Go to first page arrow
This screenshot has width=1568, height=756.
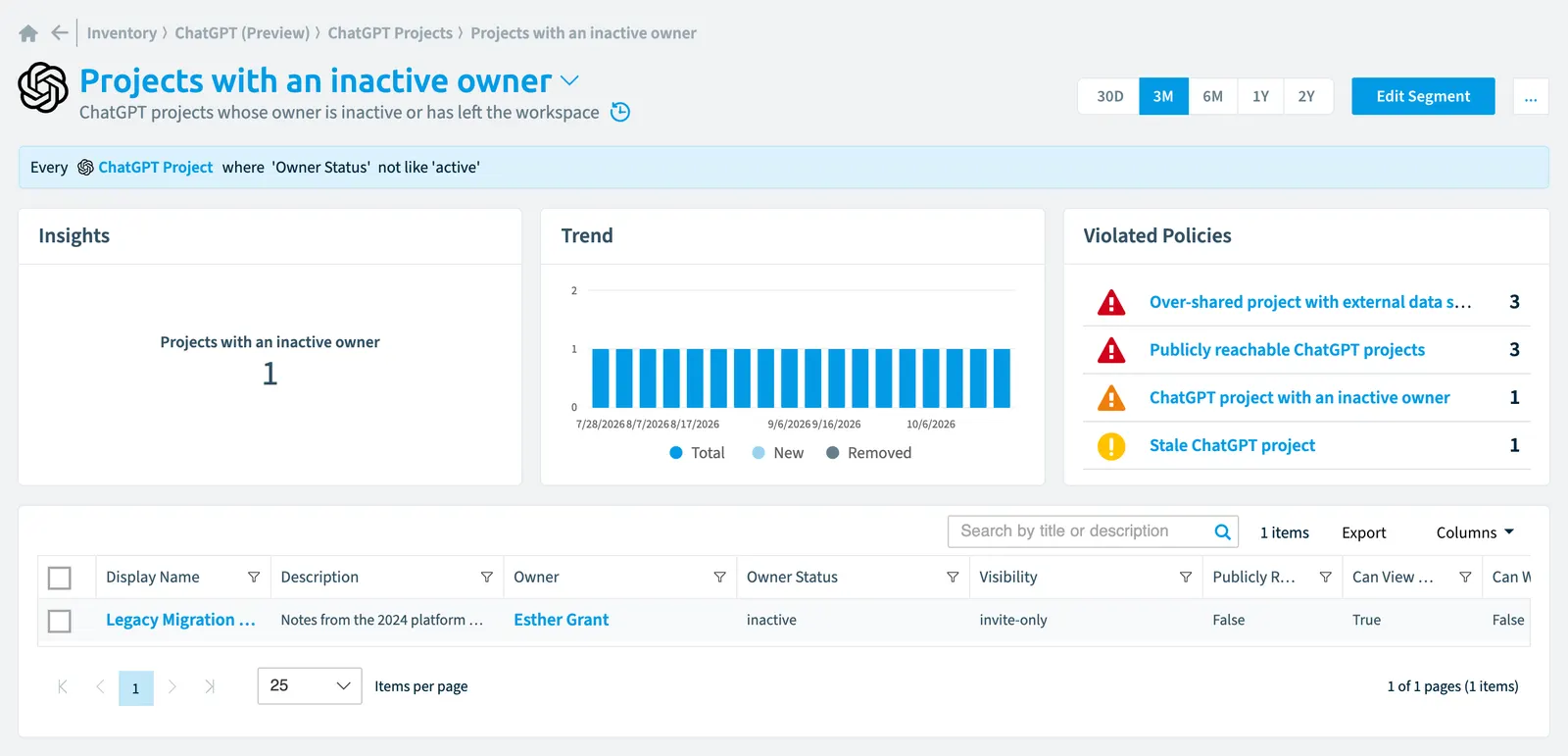click(63, 686)
